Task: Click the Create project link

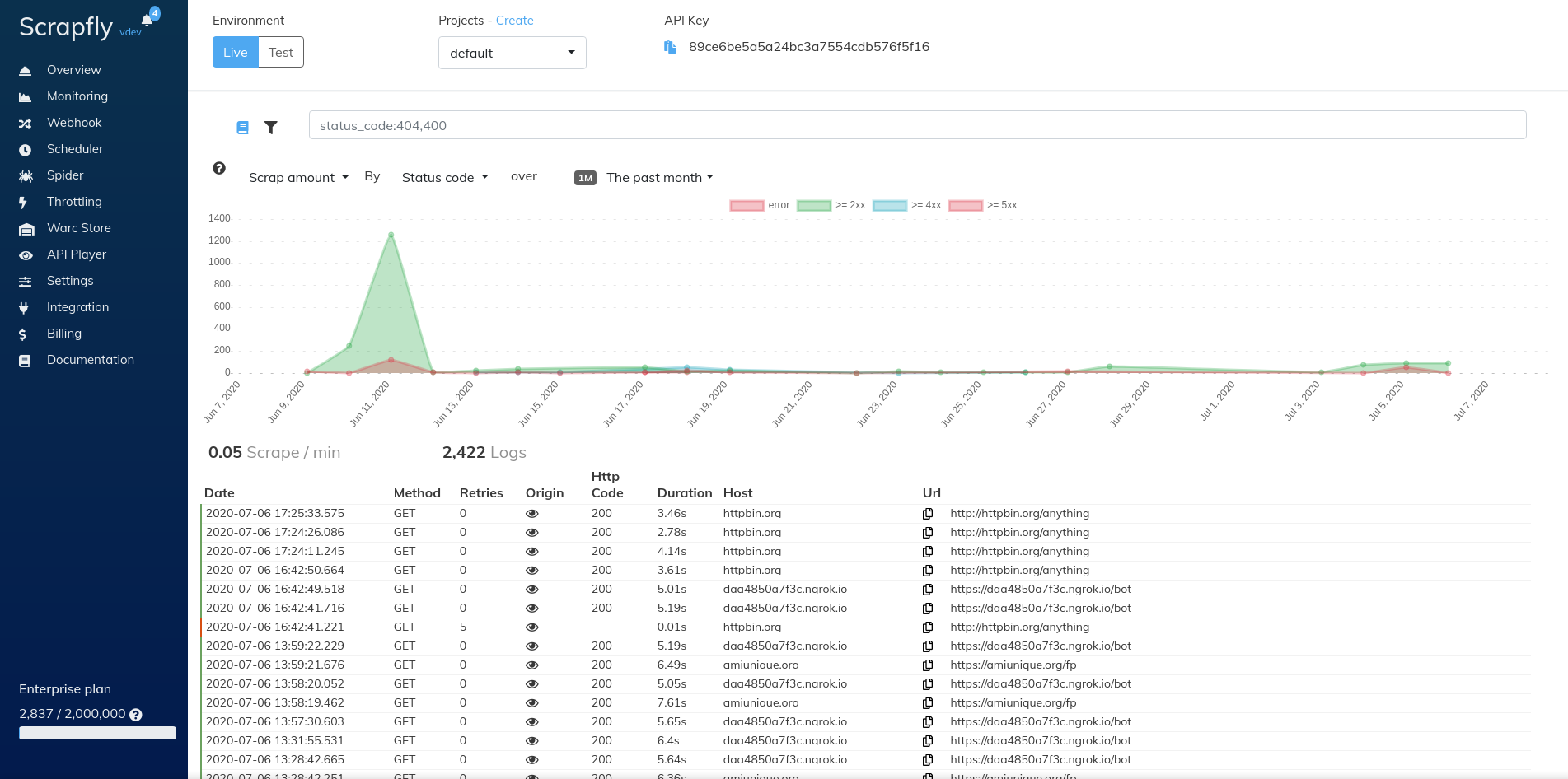Action: [515, 21]
